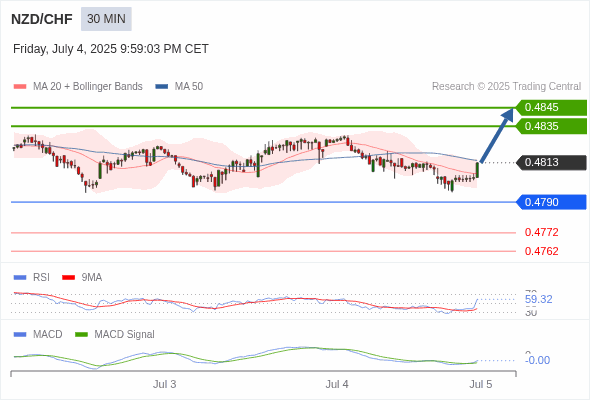
Task: Click the red MA 20 Bollinger legend swatch
Action: [20, 87]
